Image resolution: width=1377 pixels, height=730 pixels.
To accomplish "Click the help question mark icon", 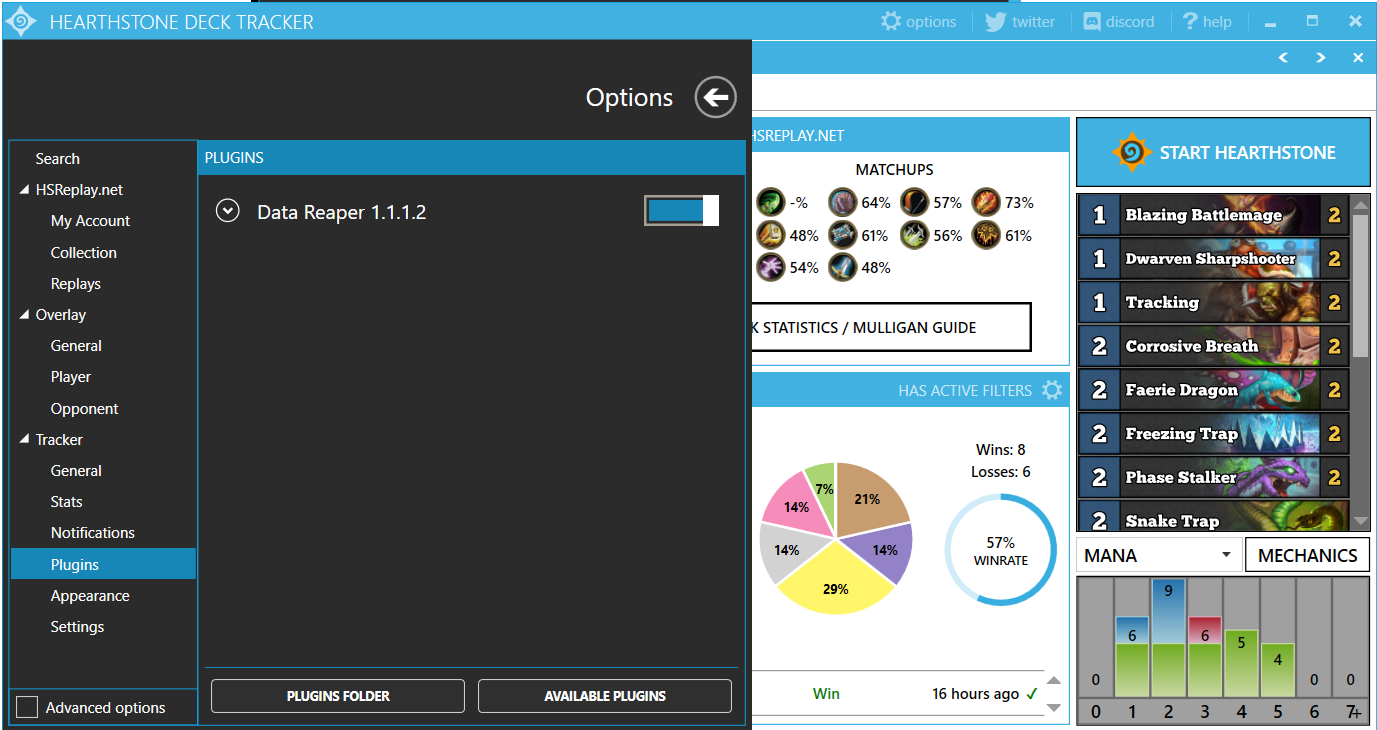I will click(x=1189, y=21).
